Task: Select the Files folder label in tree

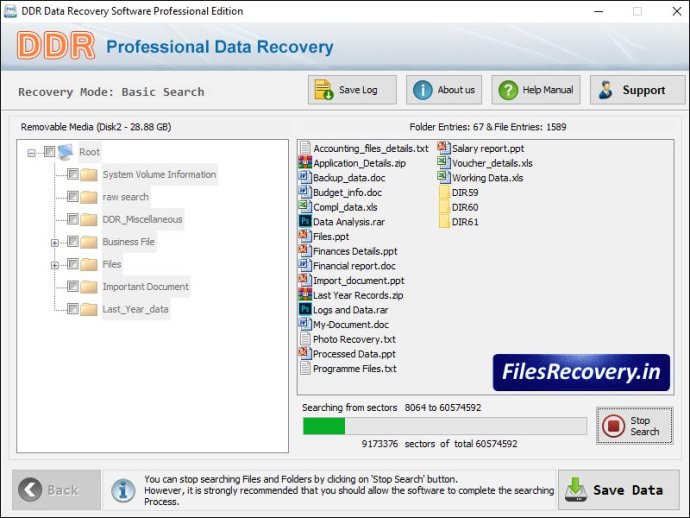Action: click(112, 264)
